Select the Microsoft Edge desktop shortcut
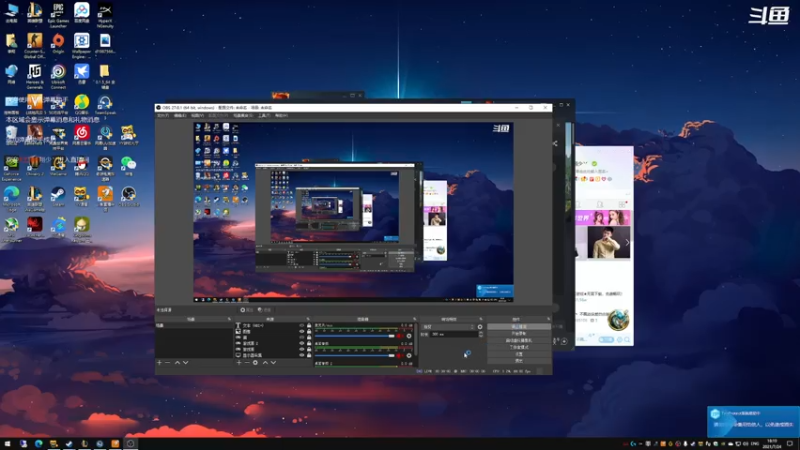The image size is (800, 450). (x=11, y=199)
